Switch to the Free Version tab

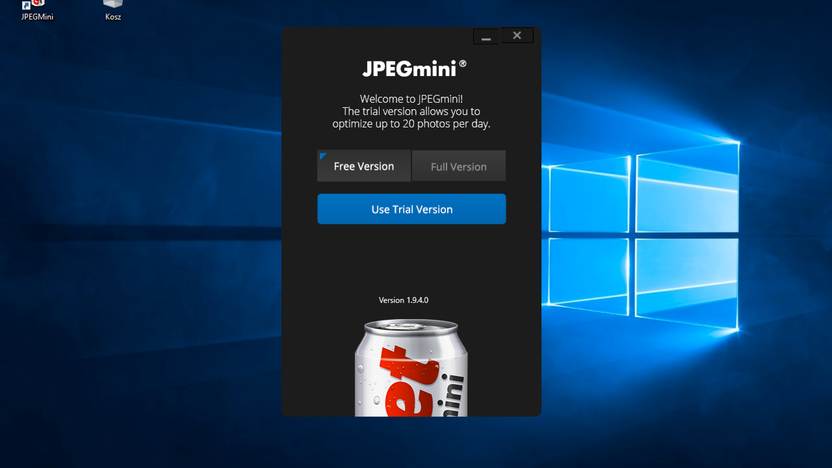(x=363, y=166)
